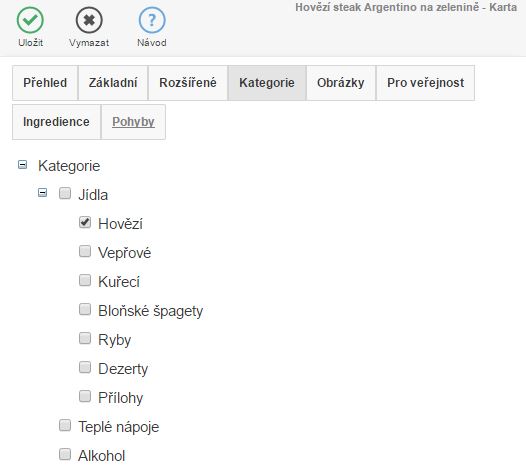This screenshot has height=469, width=526.
Task: Tick the Přílohy checkbox
Action: pyautogui.click(x=85, y=396)
